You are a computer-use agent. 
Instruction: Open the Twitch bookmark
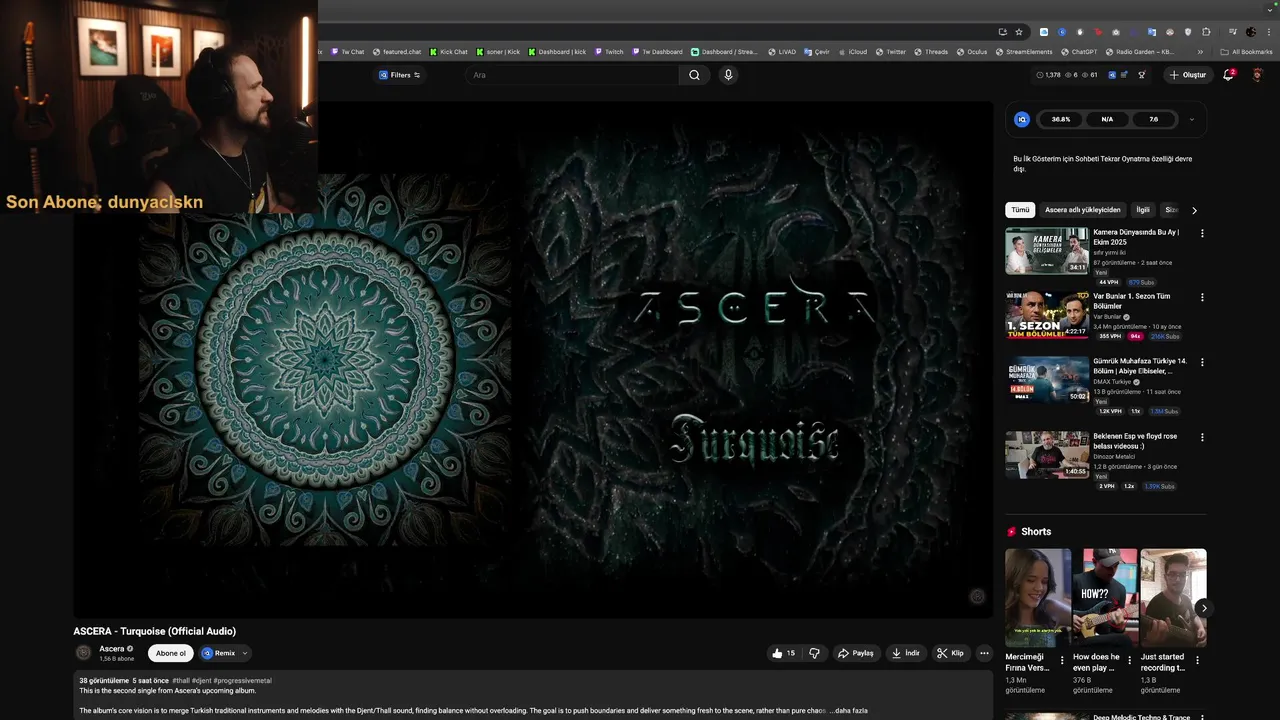(x=609, y=52)
